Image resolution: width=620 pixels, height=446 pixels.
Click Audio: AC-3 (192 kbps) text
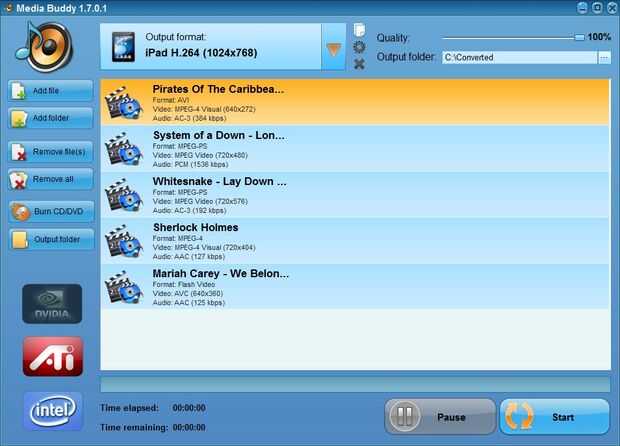pyautogui.click(x=189, y=210)
